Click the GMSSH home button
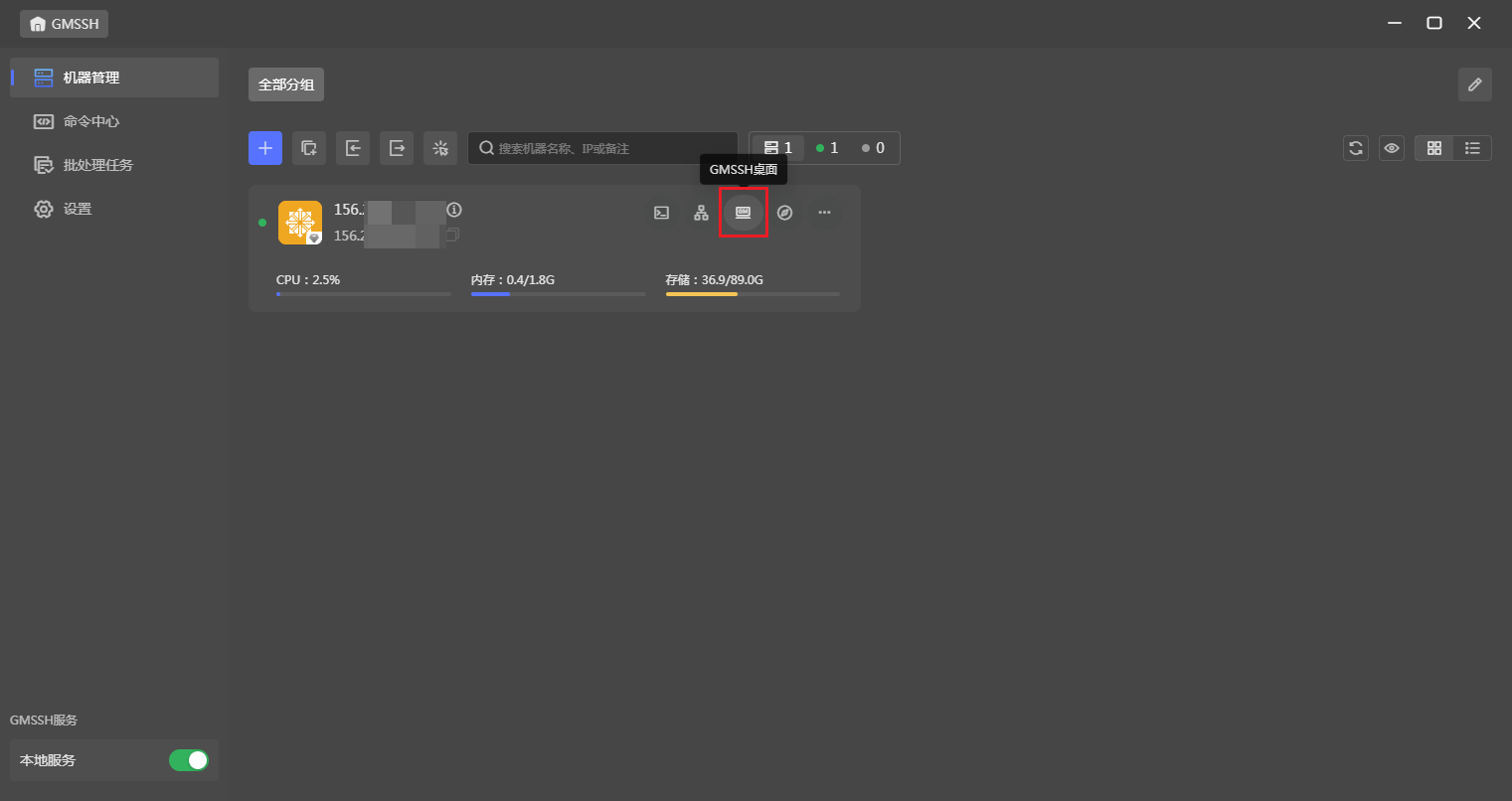 click(65, 23)
